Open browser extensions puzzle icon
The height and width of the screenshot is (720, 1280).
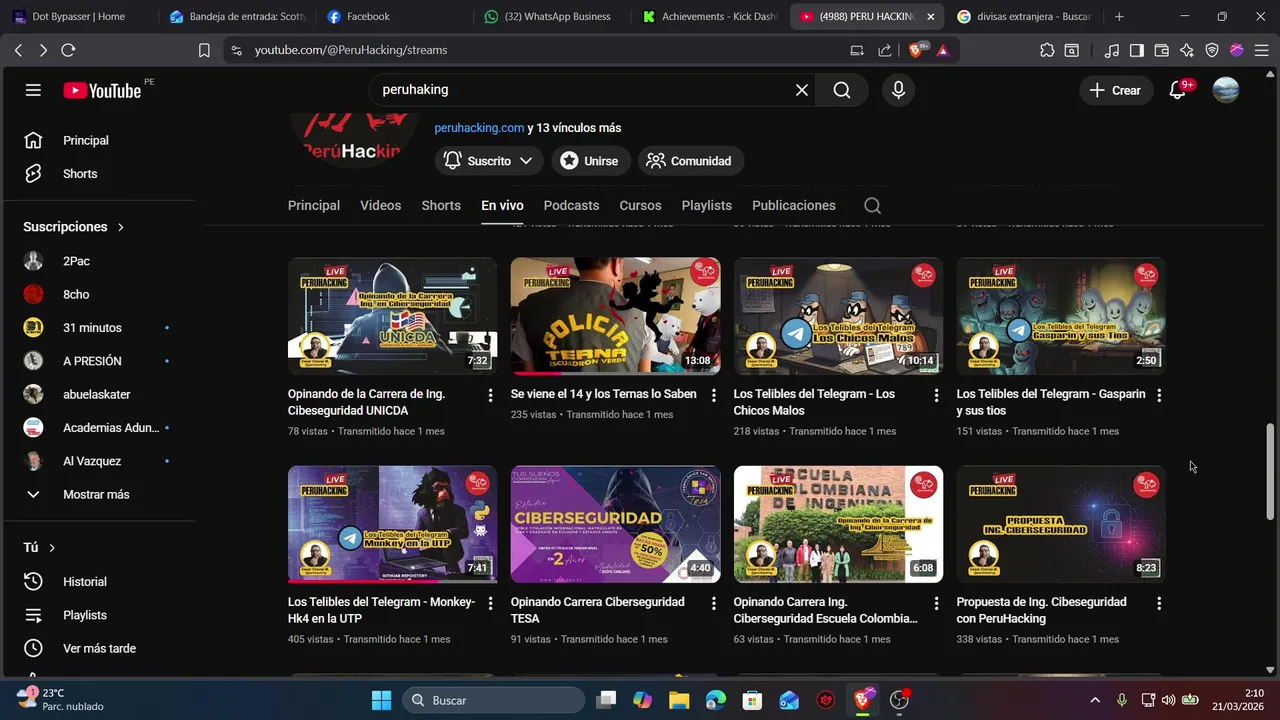1047,50
